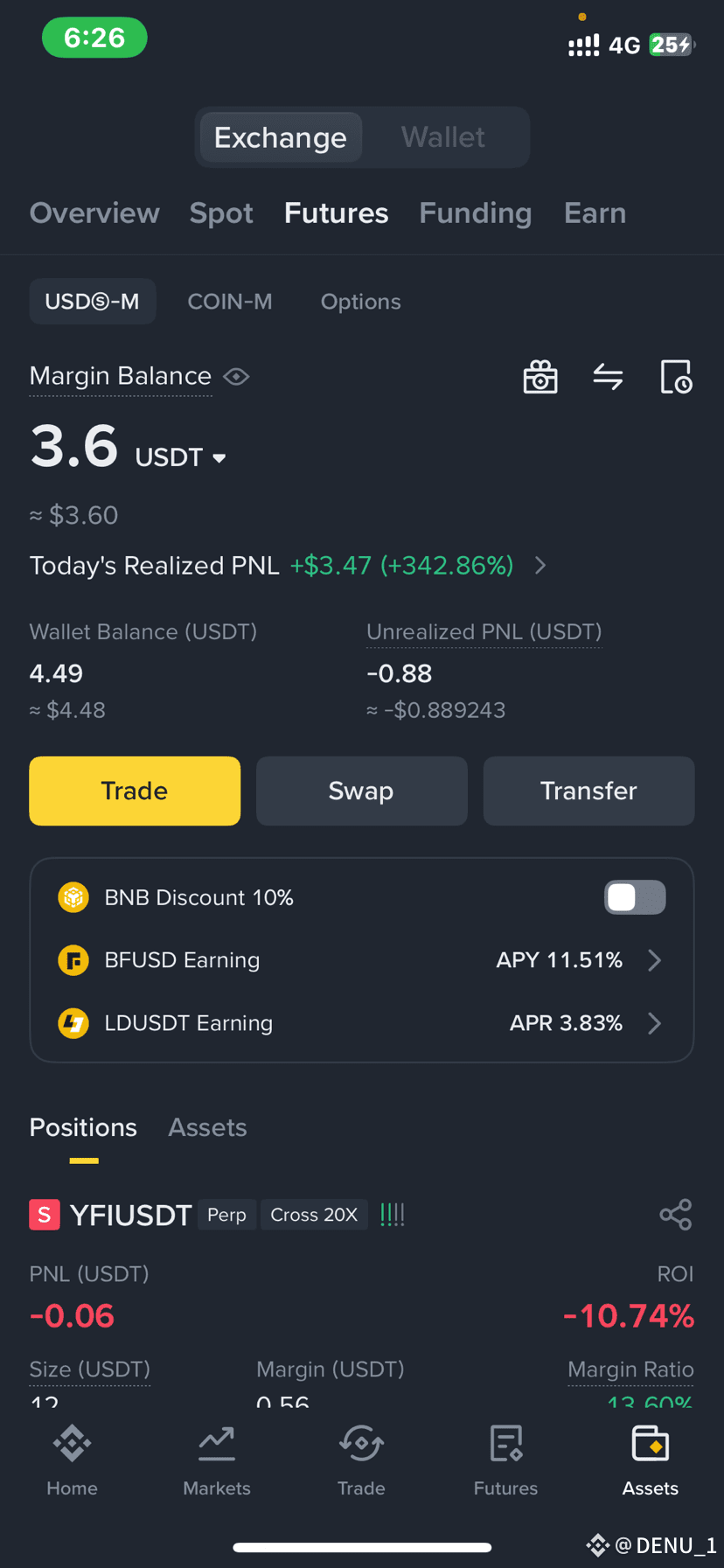This screenshot has height=1568, width=724.
Task: Expand BFUSD Earning APY row
Action: coord(362,960)
